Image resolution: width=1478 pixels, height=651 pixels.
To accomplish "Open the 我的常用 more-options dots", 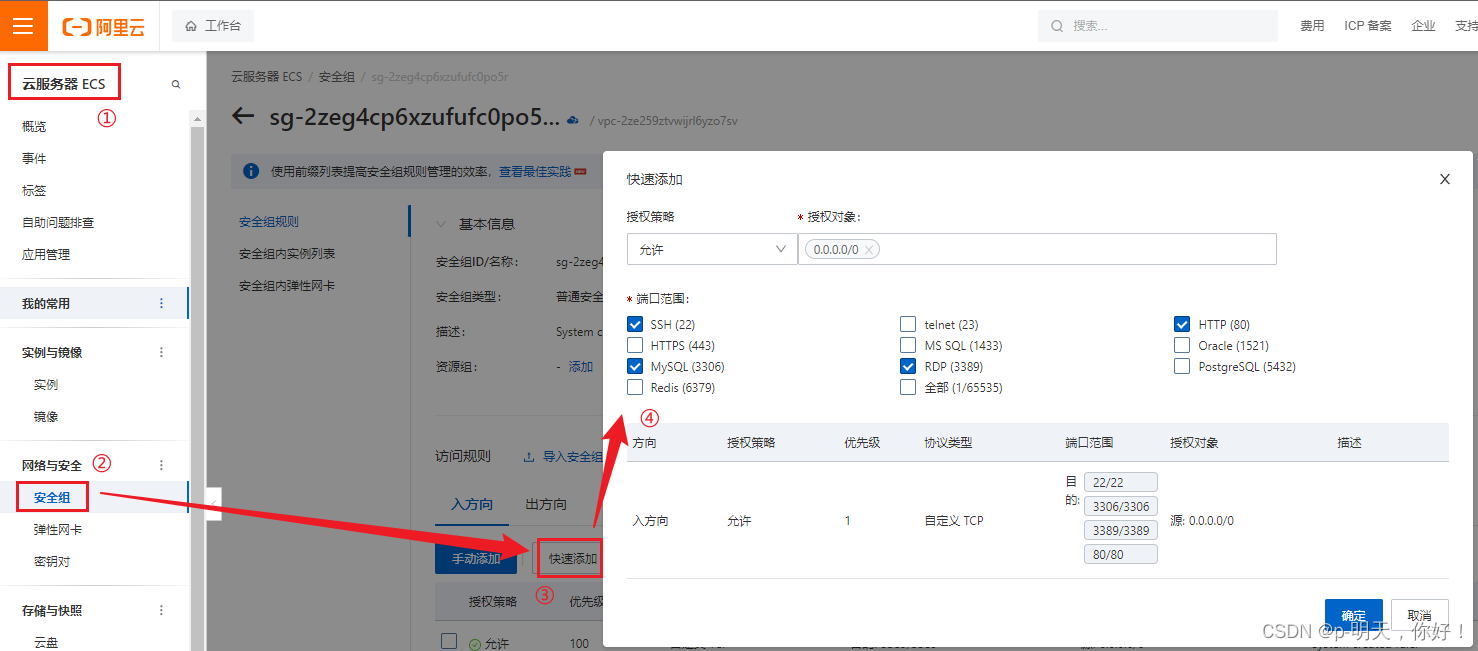I will tap(161, 303).
